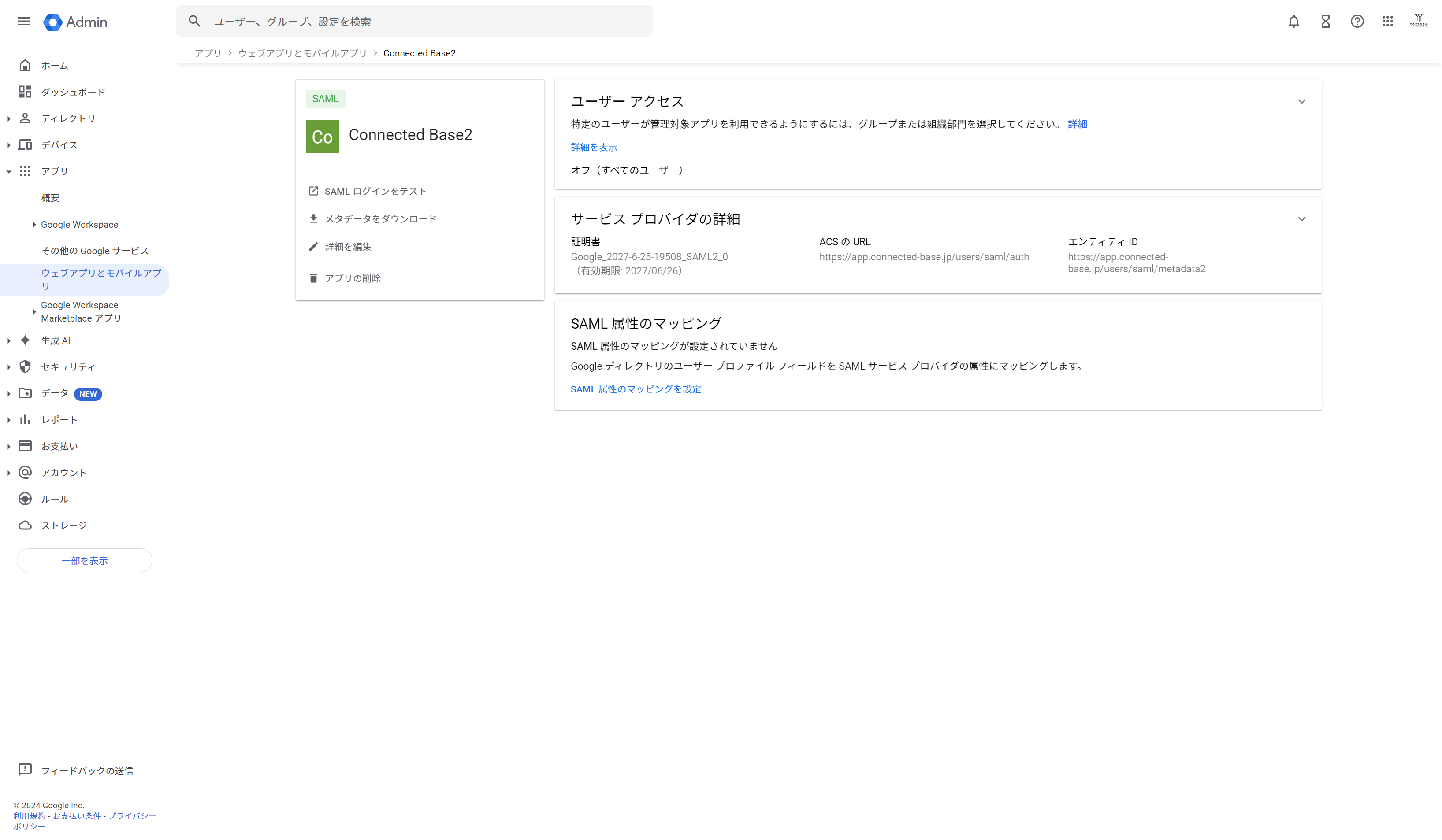Expand the アカウント section arrow
The height and width of the screenshot is (840, 1442).
point(8,473)
